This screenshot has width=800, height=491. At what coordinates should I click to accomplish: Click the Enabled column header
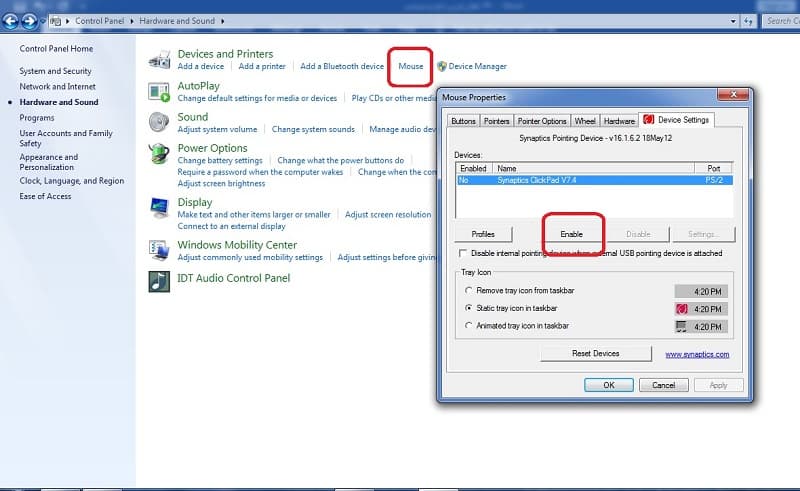coord(474,168)
